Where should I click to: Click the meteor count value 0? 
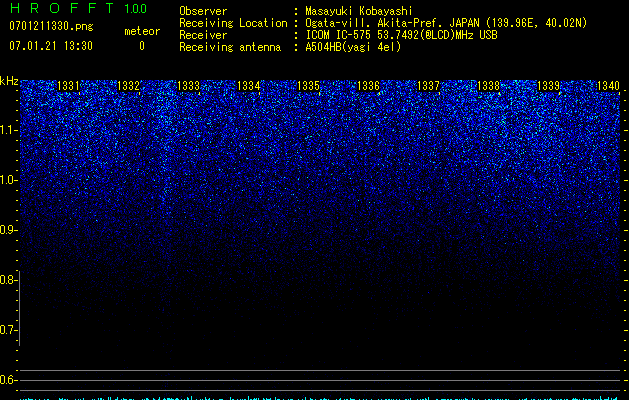tap(142, 46)
